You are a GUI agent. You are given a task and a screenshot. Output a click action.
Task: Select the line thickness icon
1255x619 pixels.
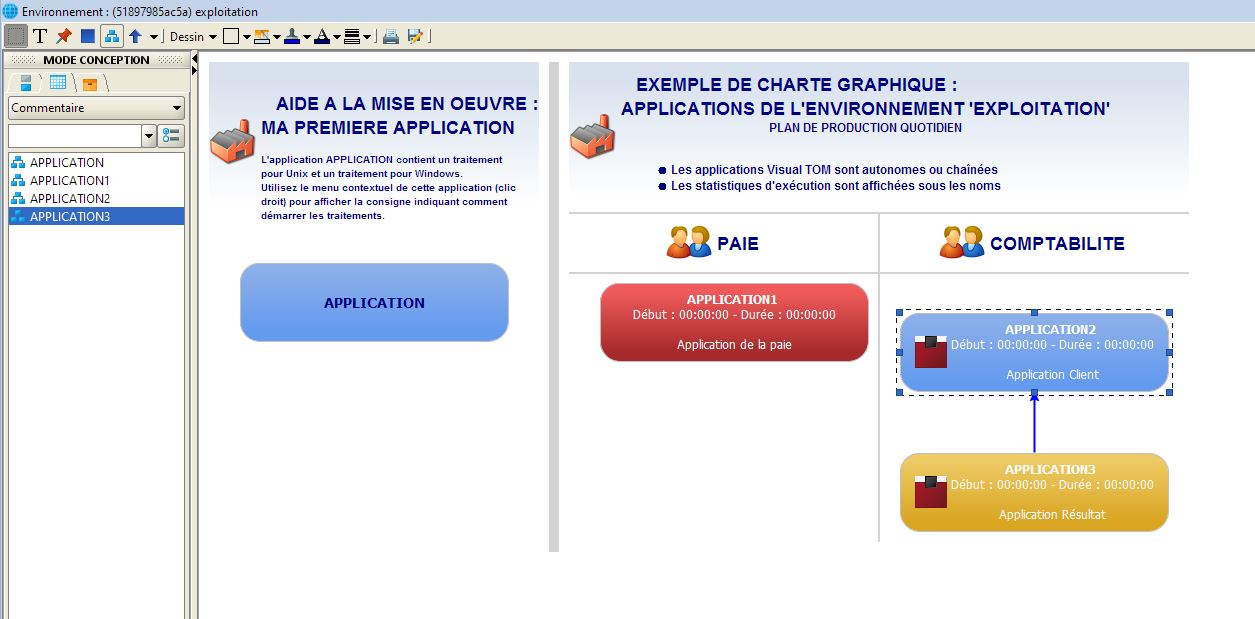click(352, 36)
